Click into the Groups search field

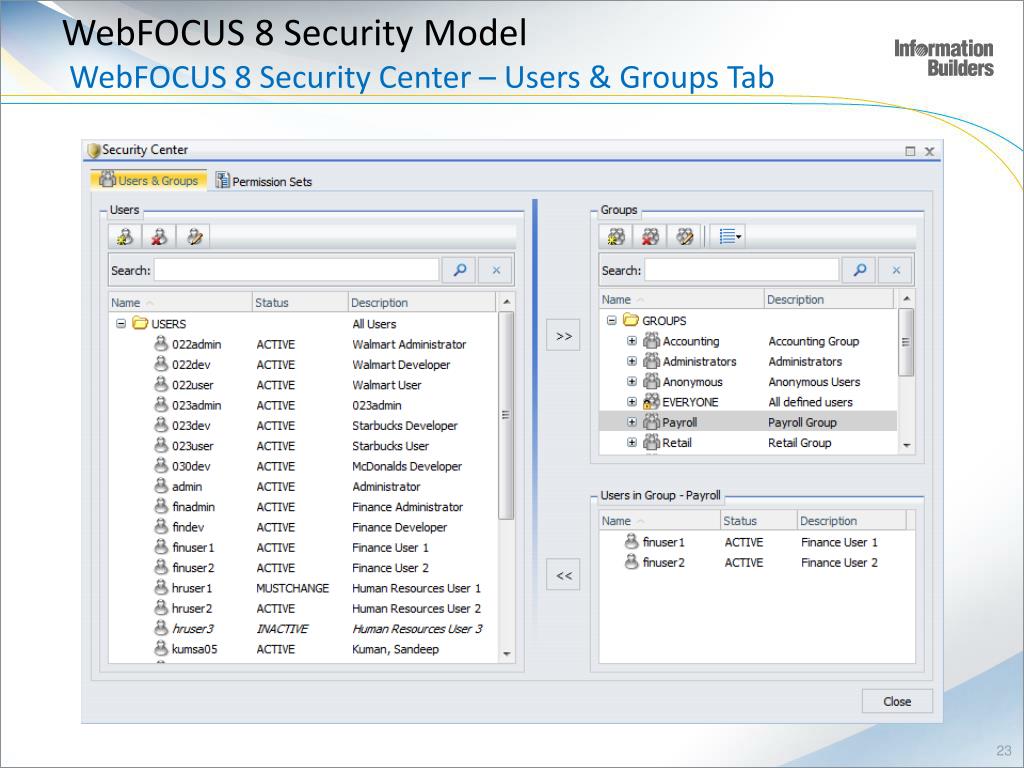pos(742,270)
